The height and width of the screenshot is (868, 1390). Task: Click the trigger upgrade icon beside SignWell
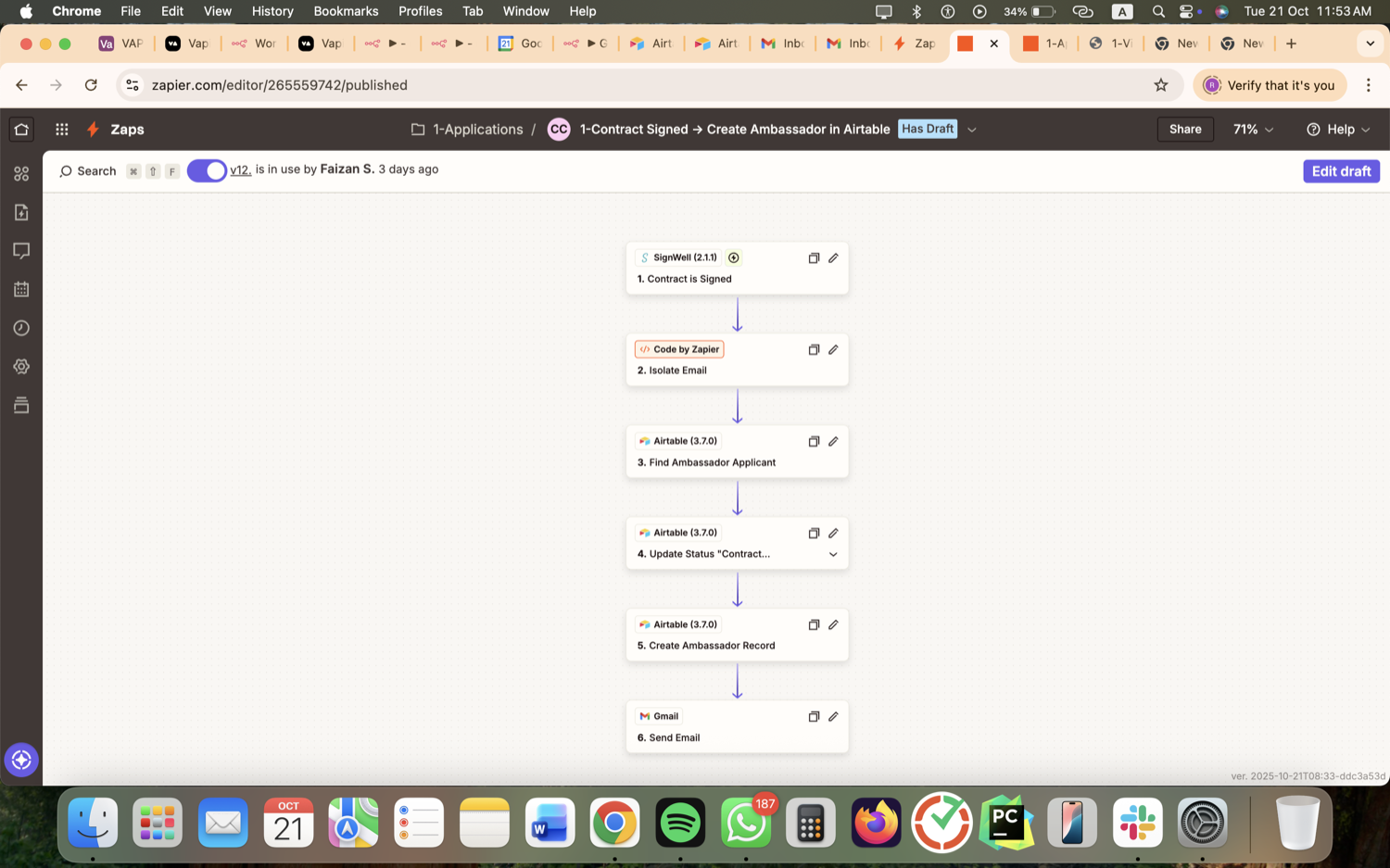[x=734, y=258]
